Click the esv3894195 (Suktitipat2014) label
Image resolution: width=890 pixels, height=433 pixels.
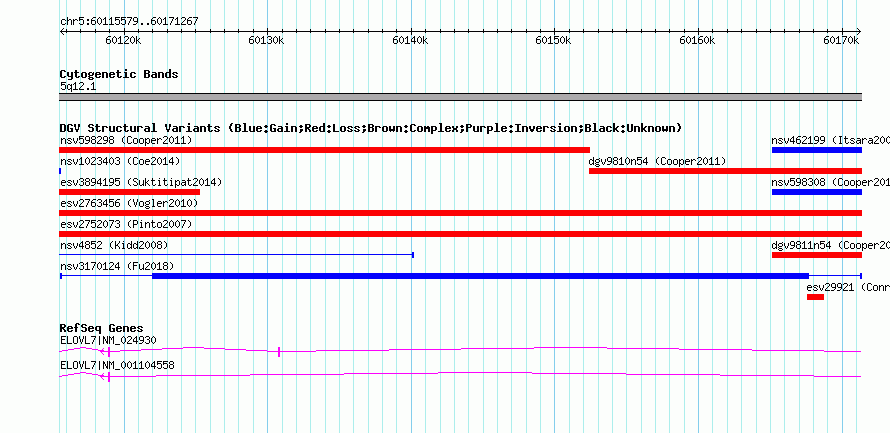(141, 182)
